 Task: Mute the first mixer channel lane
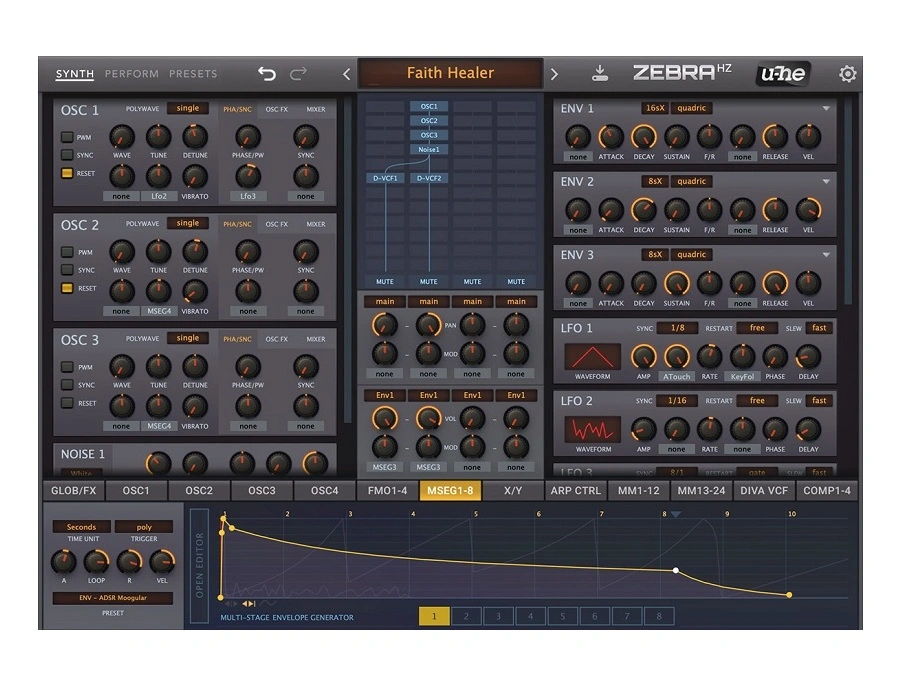[385, 282]
